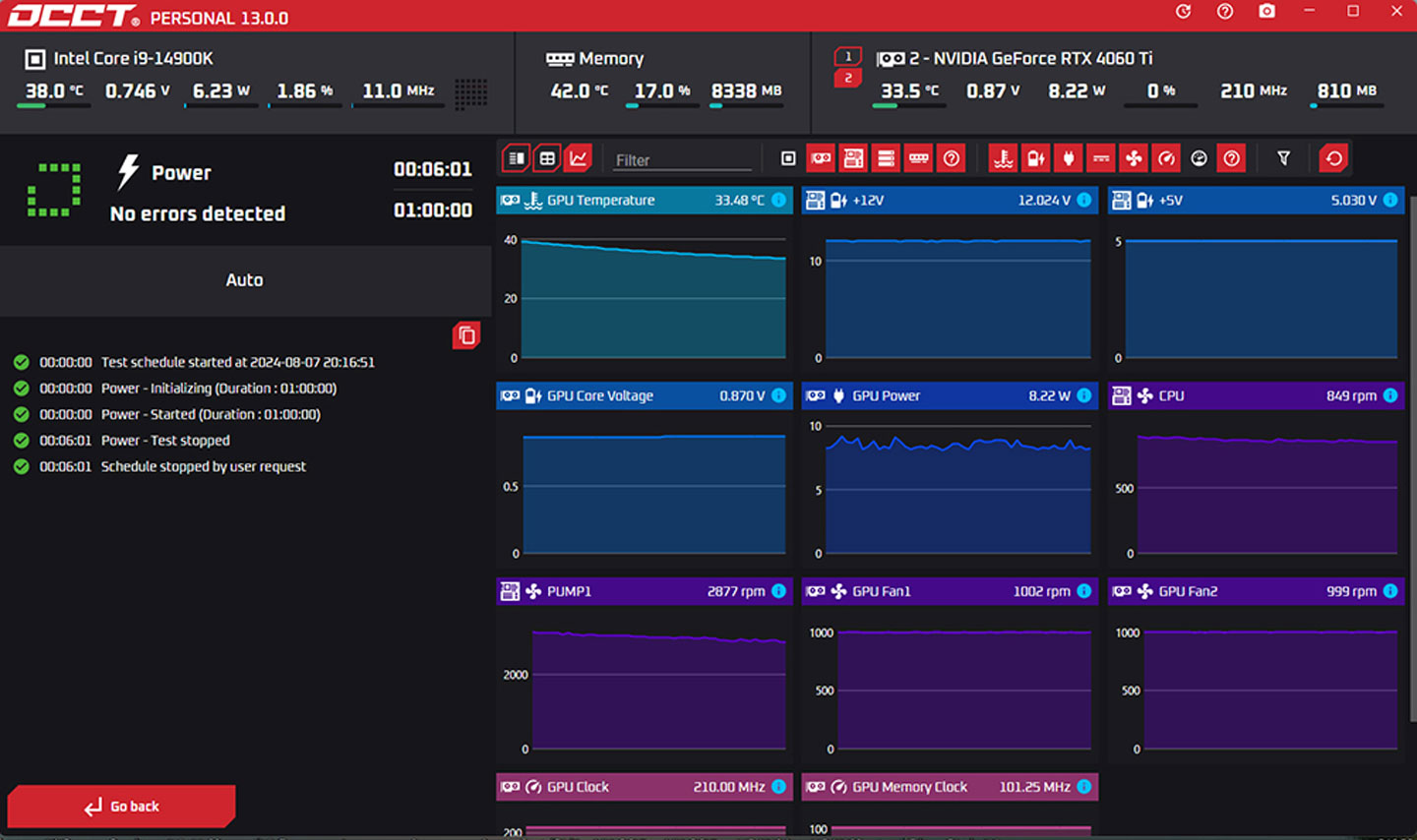Image resolution: width=1417 pixels, height=840 pixels.
Task: Open info for the GPU Power graph
Action: pyautogui.click(x=1083, y=395)
